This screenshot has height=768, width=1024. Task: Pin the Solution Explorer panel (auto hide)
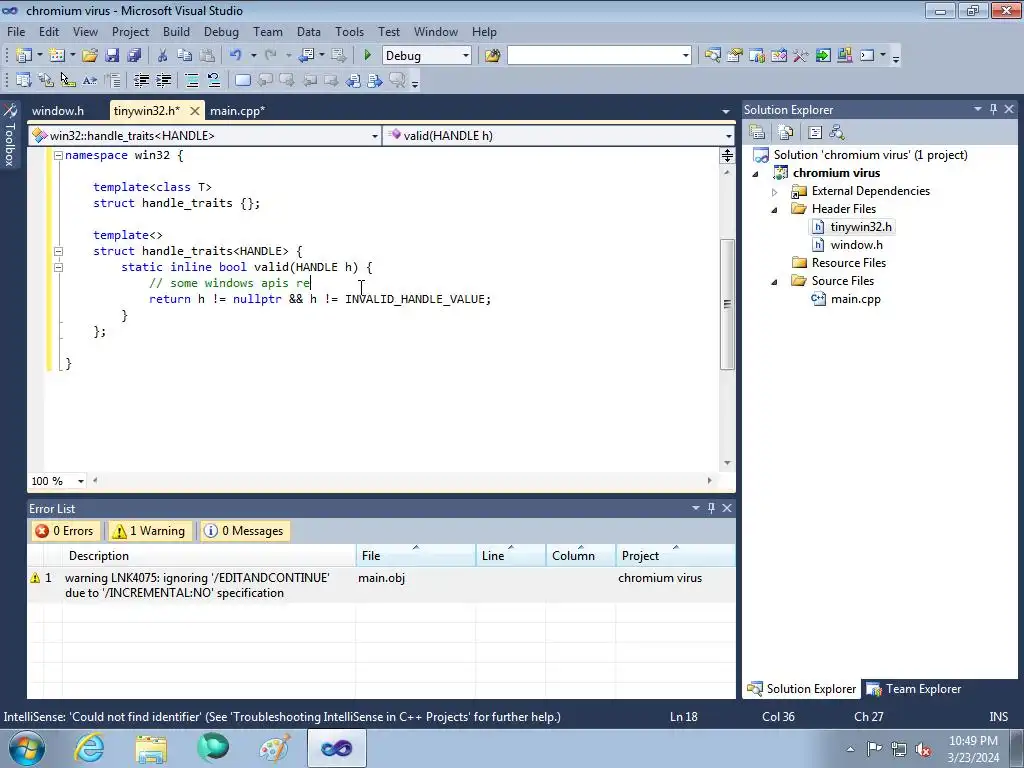[993, 109]
